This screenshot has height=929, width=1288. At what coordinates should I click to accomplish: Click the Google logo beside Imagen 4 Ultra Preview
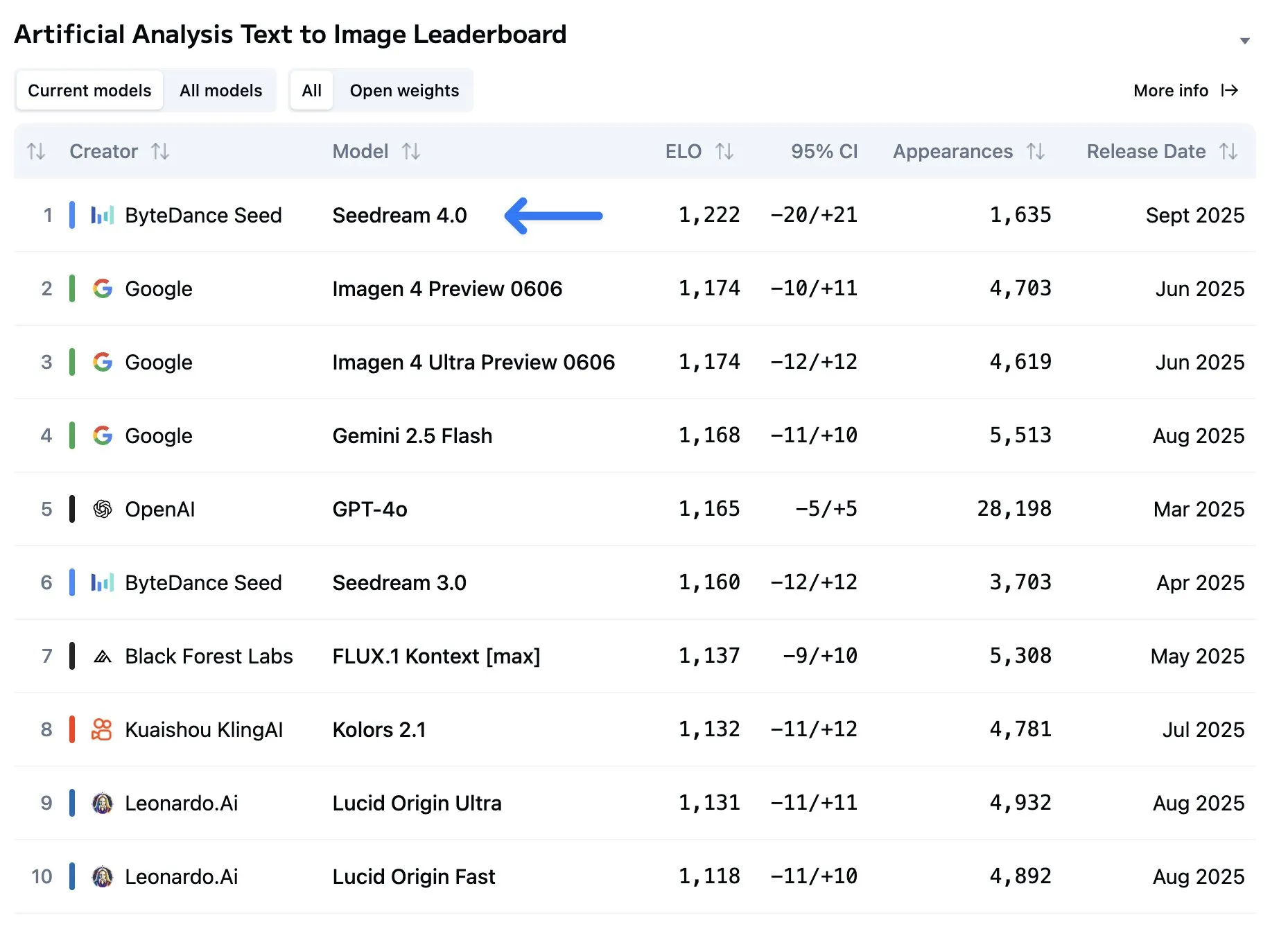click(x=102, y=362)
